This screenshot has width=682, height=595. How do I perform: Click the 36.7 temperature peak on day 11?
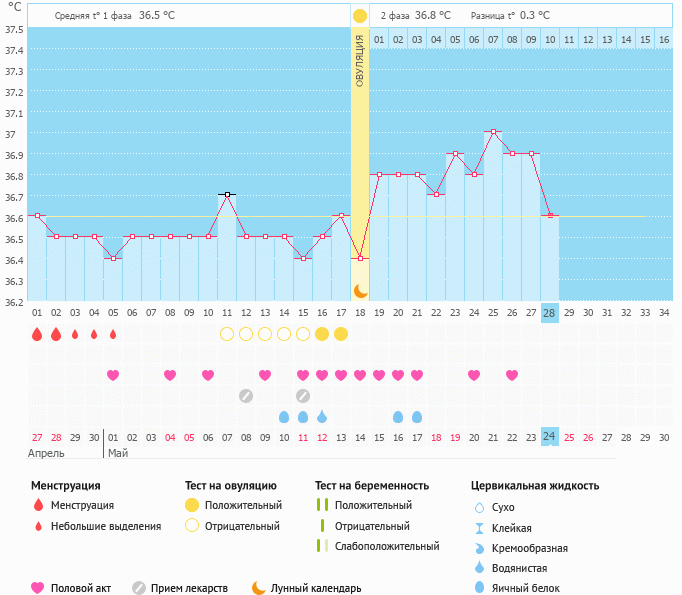pos(227,194)
